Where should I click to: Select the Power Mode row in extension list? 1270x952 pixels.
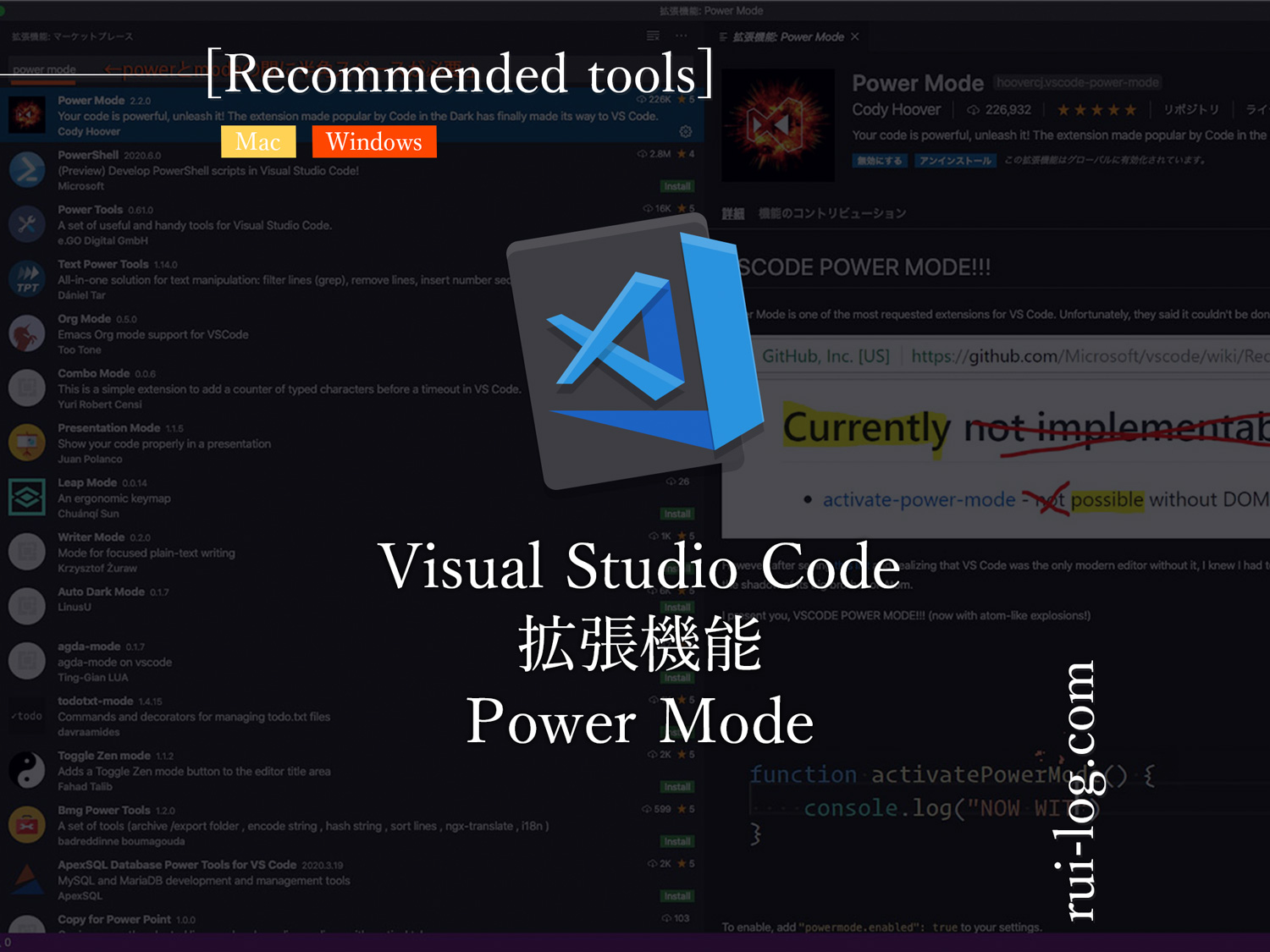[351, 115]
